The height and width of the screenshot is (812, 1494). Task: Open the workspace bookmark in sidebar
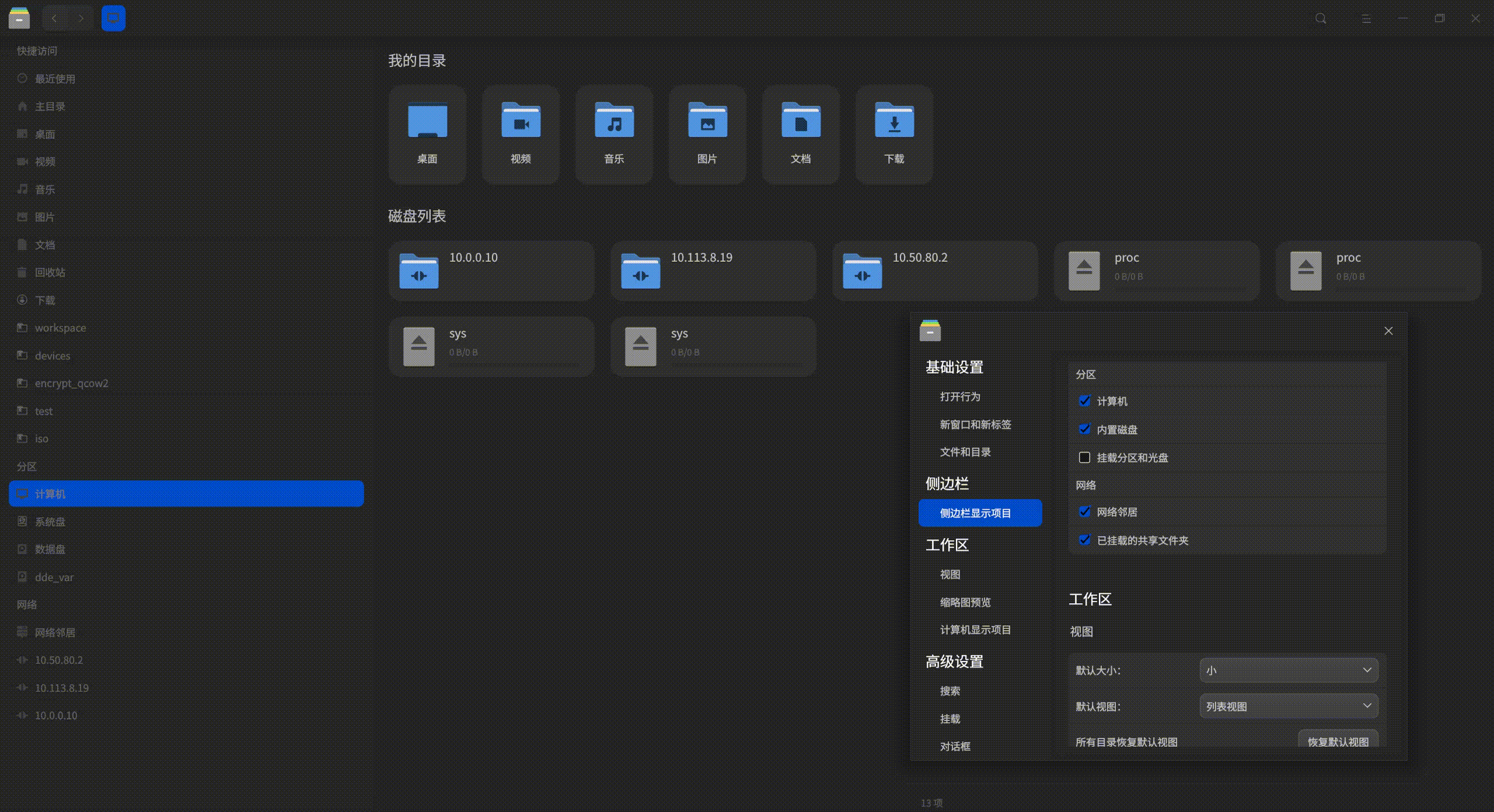click(x=186, y=328)
